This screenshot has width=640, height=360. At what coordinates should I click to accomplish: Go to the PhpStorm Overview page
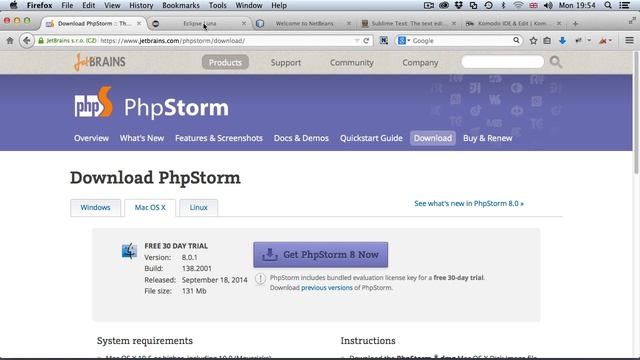91,138
